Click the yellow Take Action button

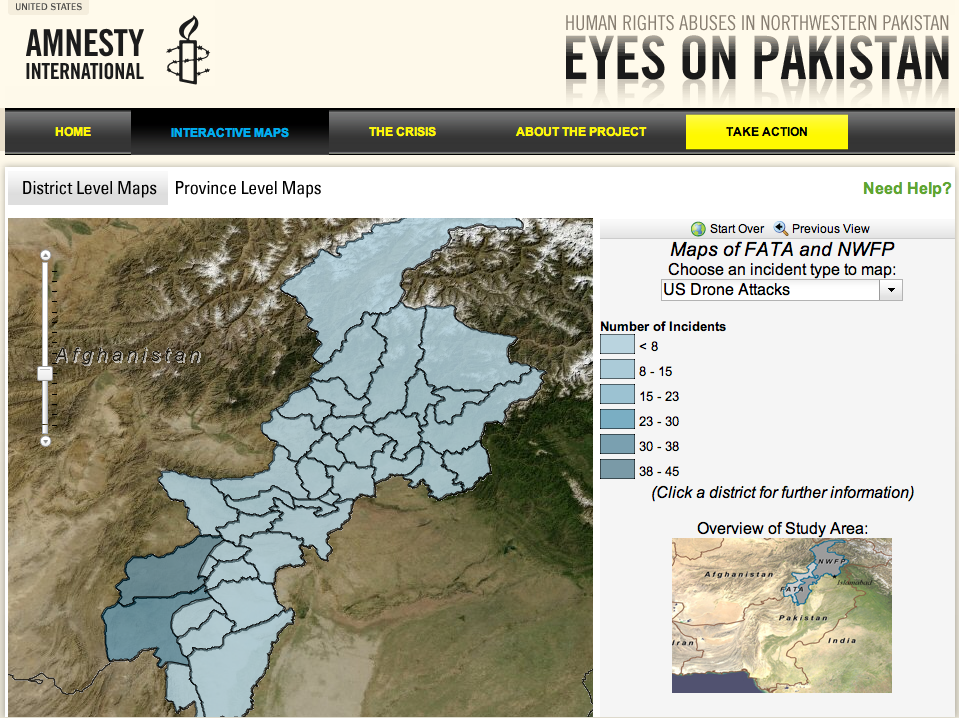766,132
